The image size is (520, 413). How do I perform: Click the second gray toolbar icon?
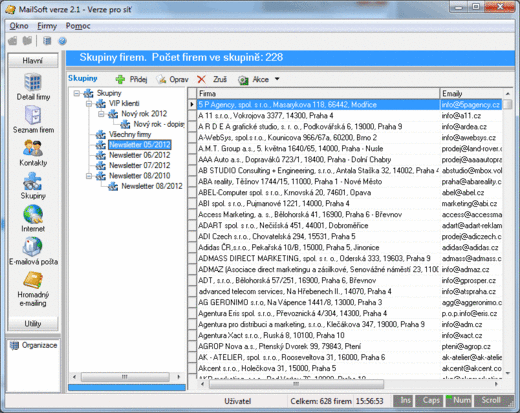pyautogui.click(x=27, y=41)
